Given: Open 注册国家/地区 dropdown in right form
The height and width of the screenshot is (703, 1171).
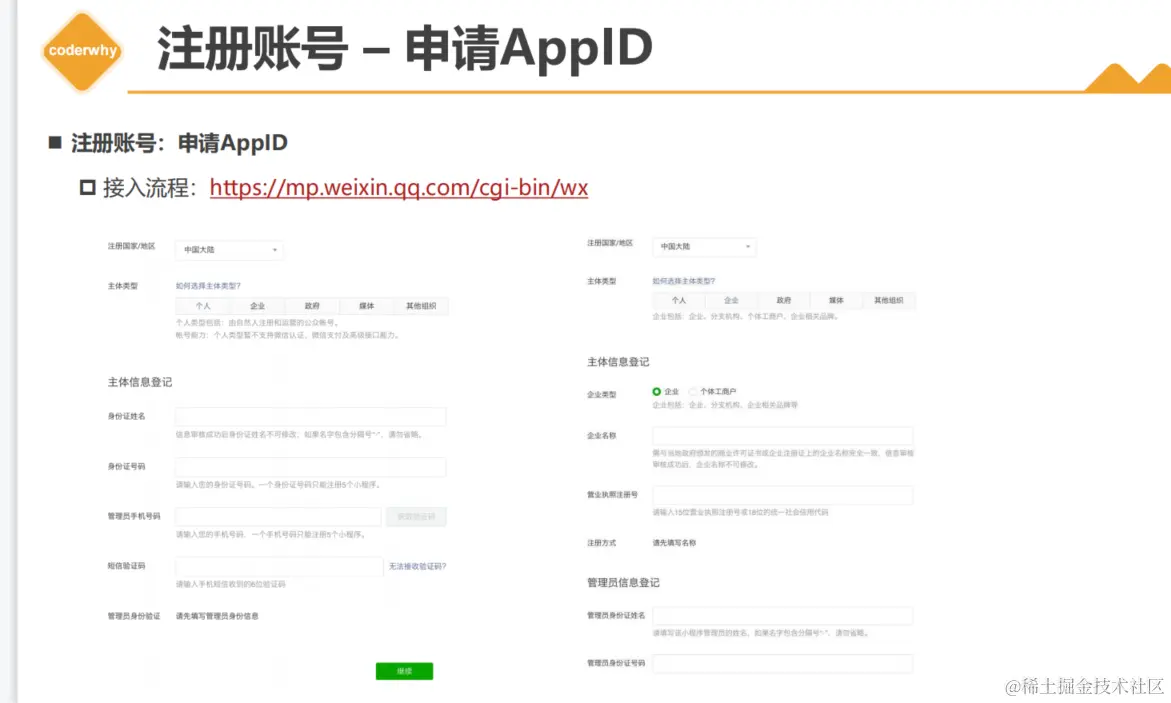Looking at the screenshot, I should point(704,247).
